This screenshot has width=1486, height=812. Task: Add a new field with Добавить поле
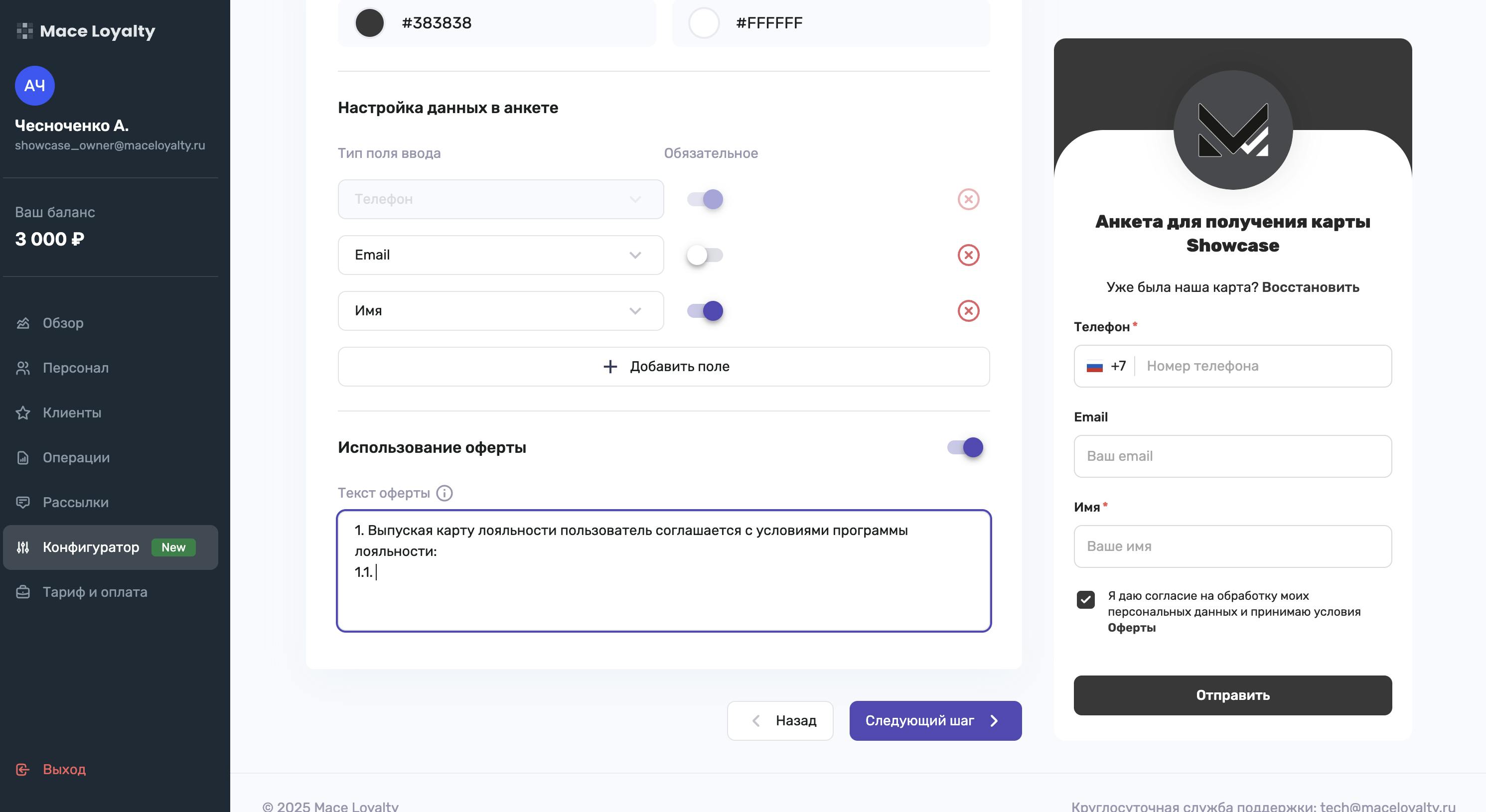pyautogui.click(x=664, y=367)
